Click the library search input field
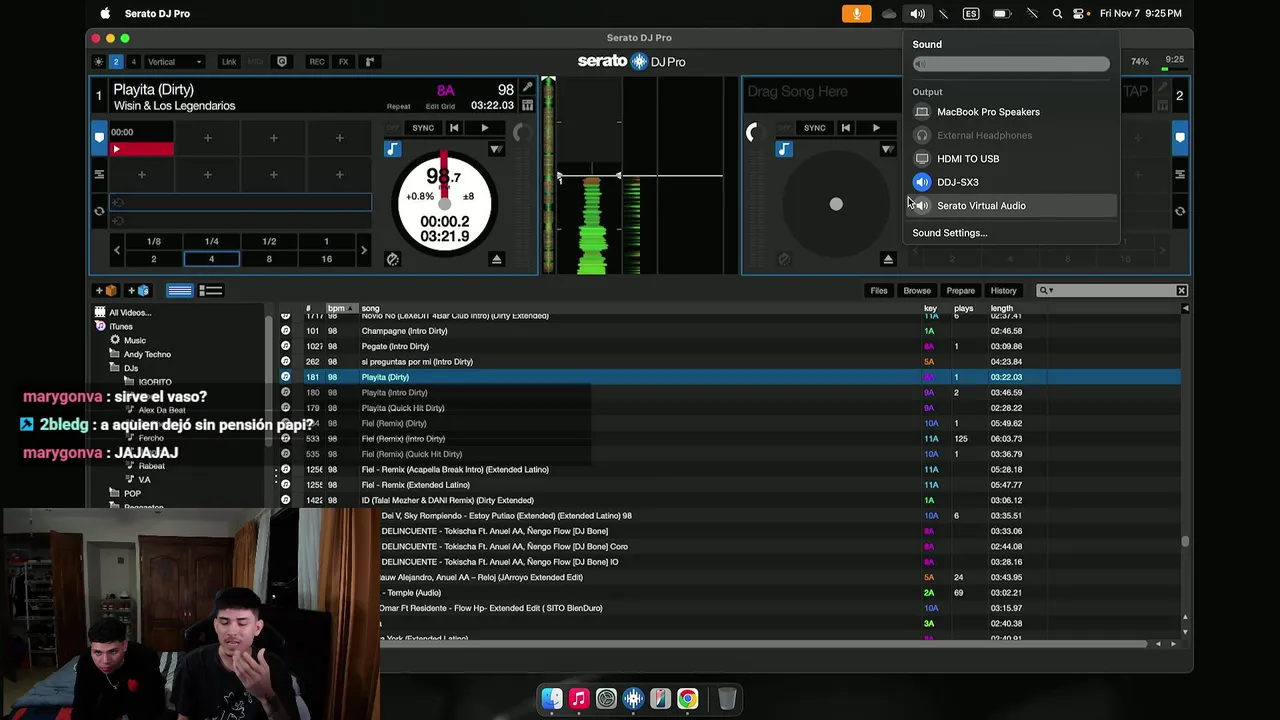Screen dimensions: 1280x720 [1112, 290]
